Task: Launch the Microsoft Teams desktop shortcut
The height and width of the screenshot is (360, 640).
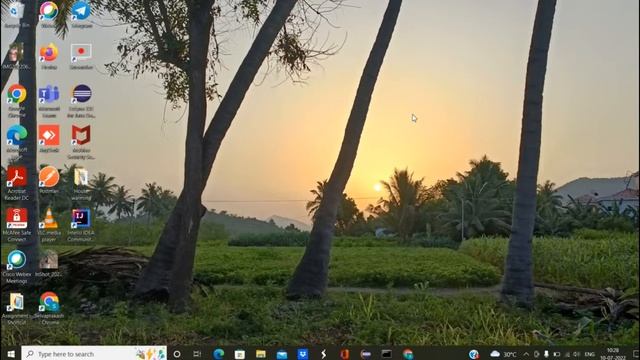Action: pyautogui.click(x=49, y=100)
